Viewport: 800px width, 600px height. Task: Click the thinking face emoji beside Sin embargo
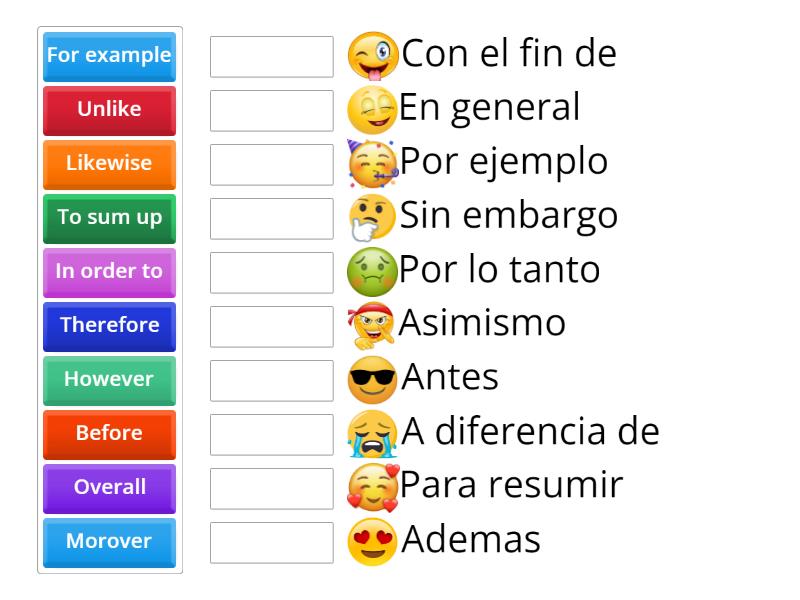coord(372,218)
